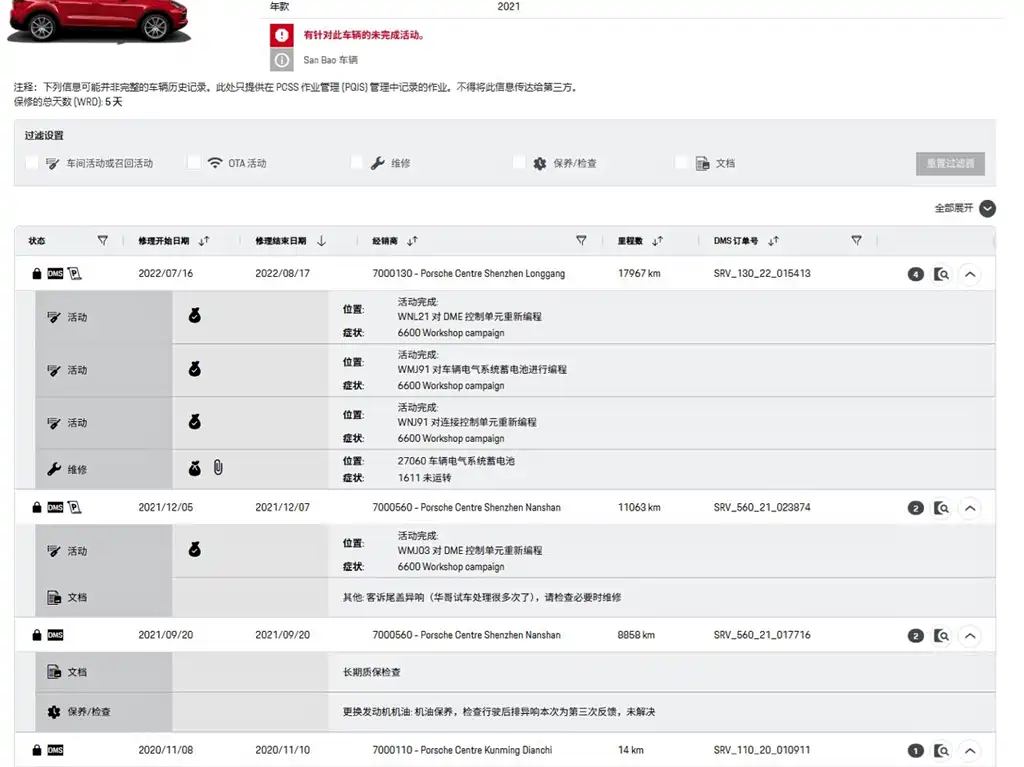Open the paperclip attachment on the repair row
Image resolution: width=1024 pixels, height=767 pixels.
click(x=218, y=467)
